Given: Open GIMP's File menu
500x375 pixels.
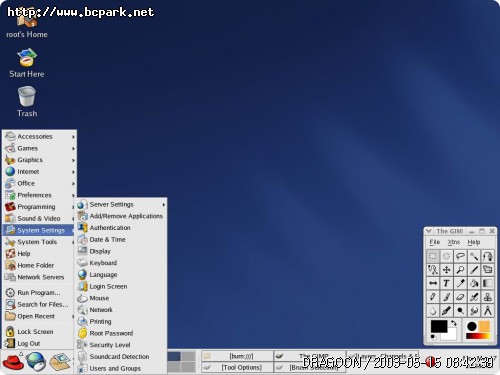Looking at the screenshot, I should pyautogui.click(x=435, y=242).
